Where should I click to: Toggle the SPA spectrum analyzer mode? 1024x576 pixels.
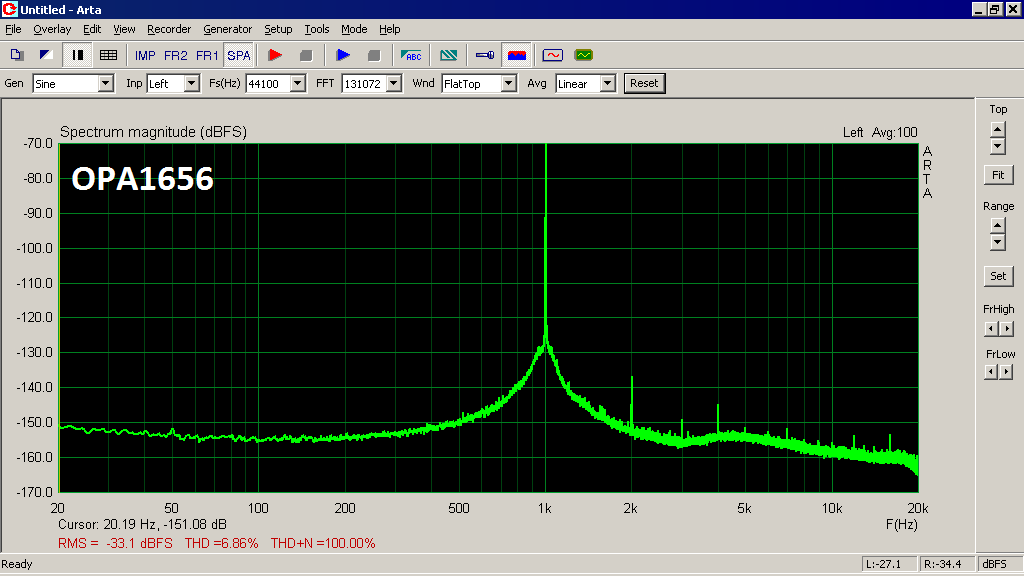[x=238, y=56]
